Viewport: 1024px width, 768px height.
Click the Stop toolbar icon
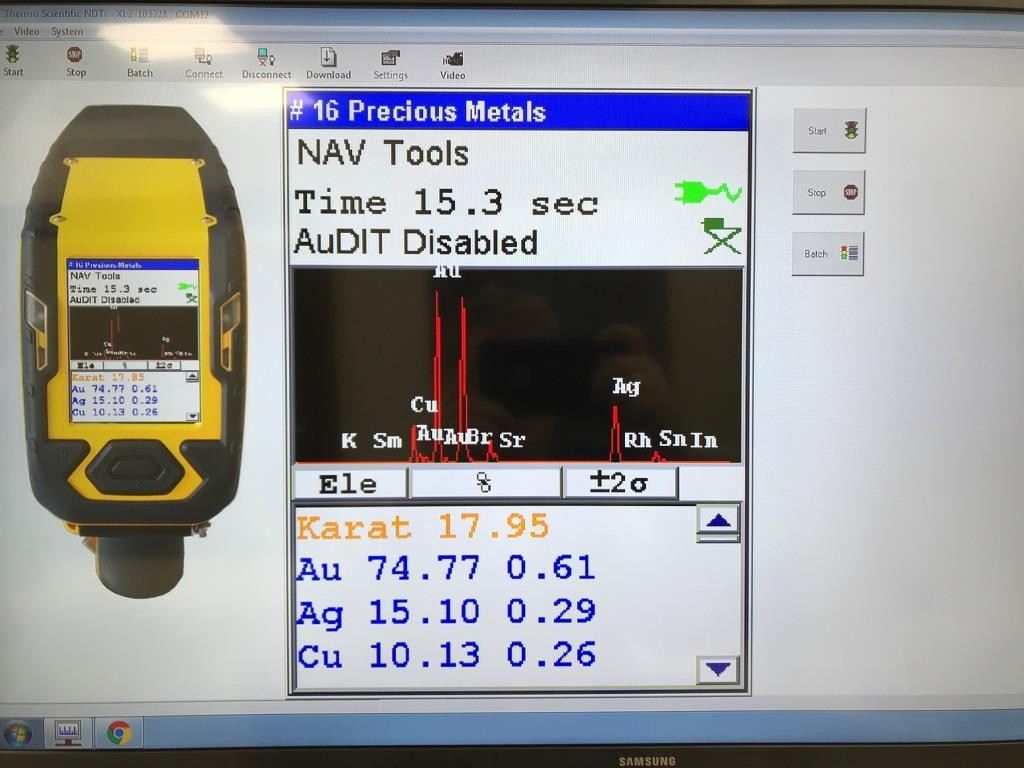pyautogui.click(x=76, y=62)
